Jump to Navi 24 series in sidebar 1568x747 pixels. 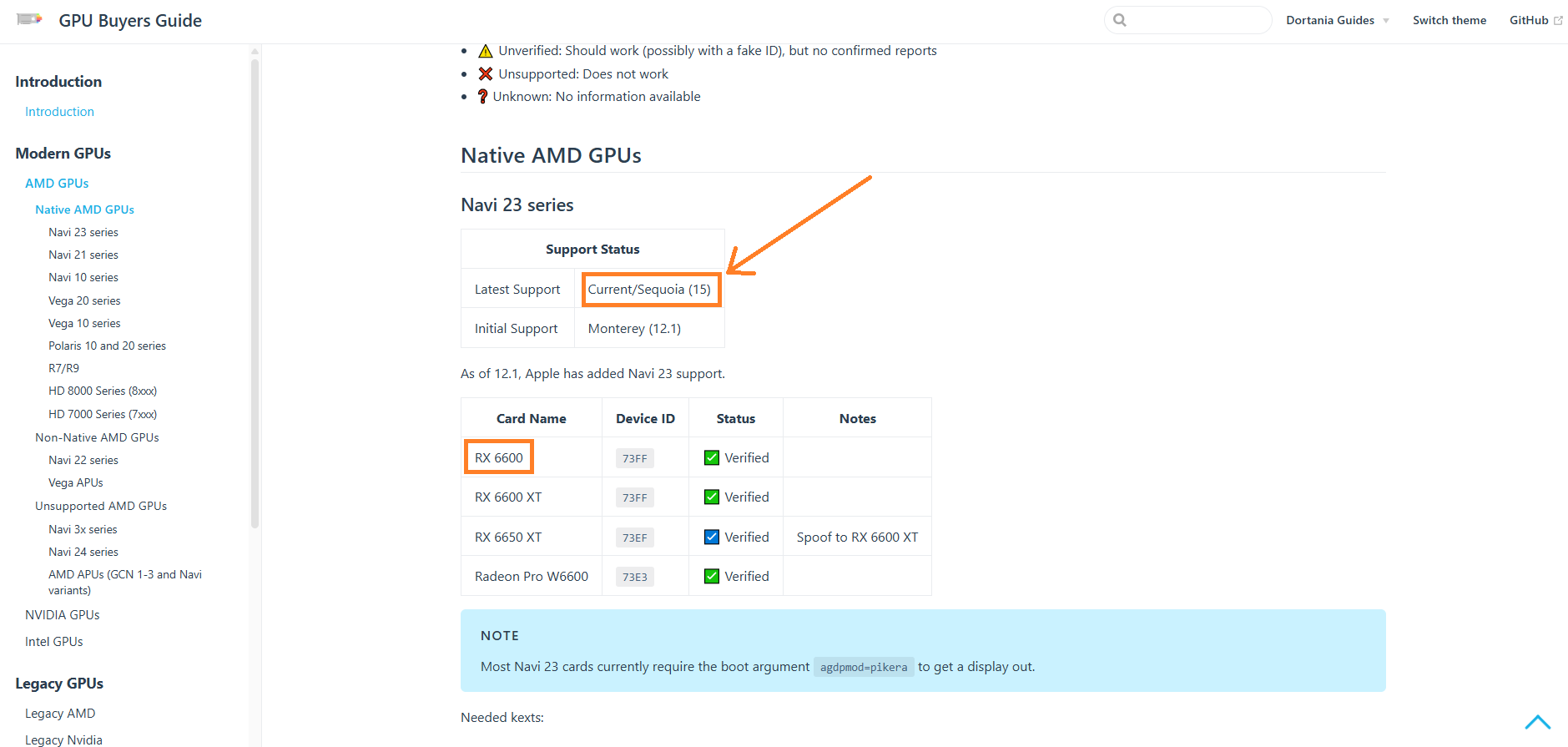point(83,552)
